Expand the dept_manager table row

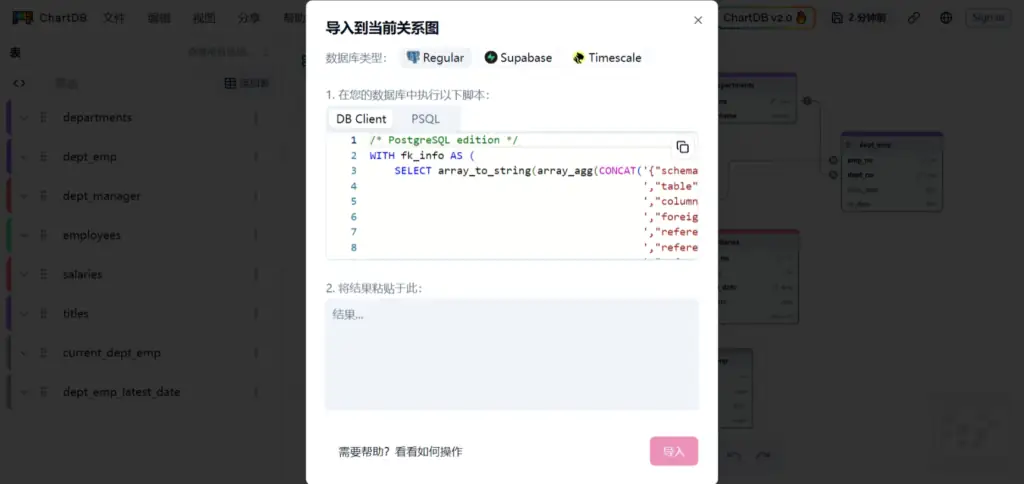point(24,196)
